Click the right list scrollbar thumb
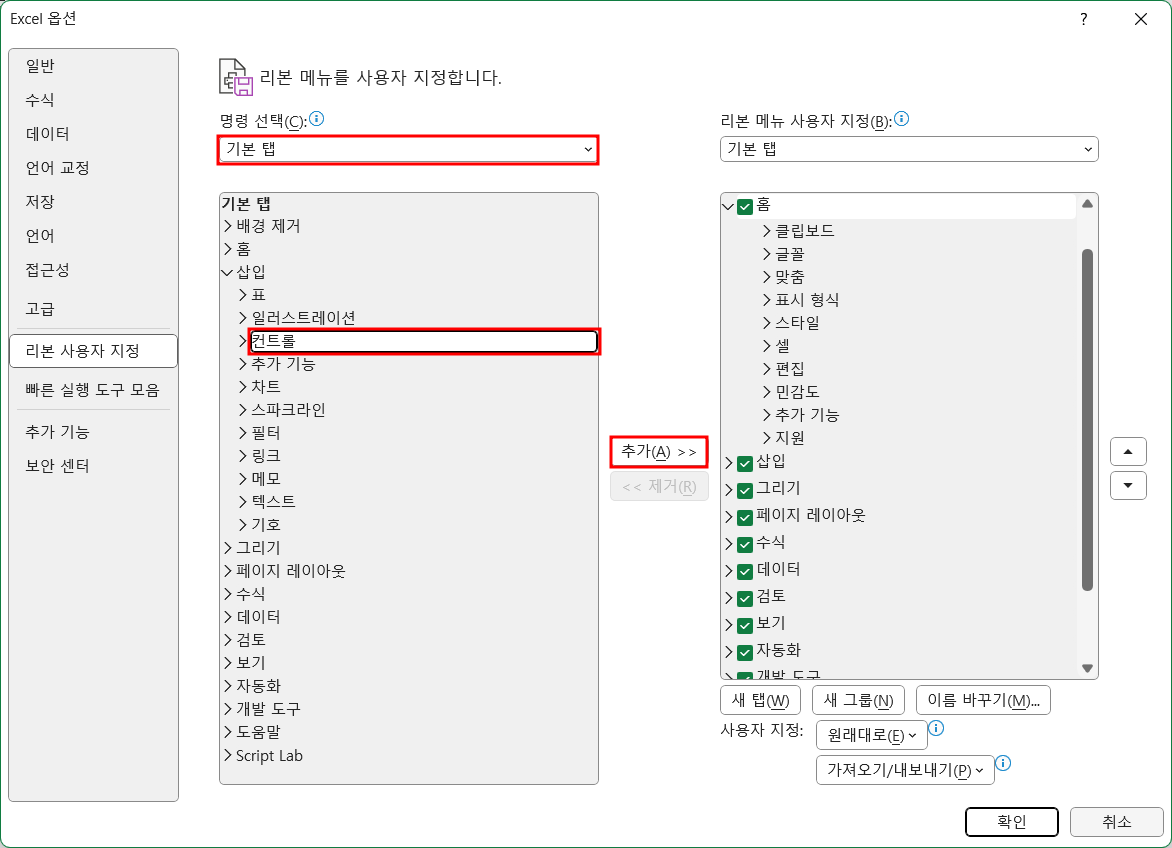This screenshot has height=848, width=1172. (x=1088, y=420)
